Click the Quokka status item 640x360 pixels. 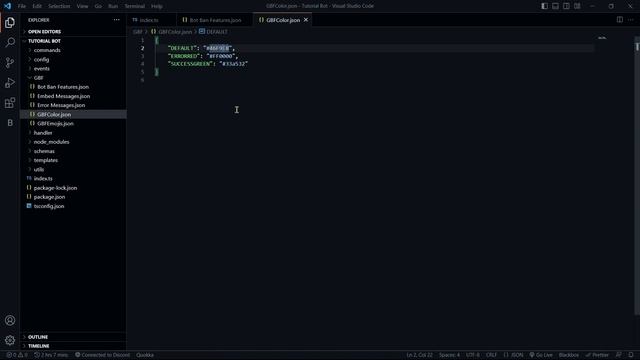click(x=145, y=355)
